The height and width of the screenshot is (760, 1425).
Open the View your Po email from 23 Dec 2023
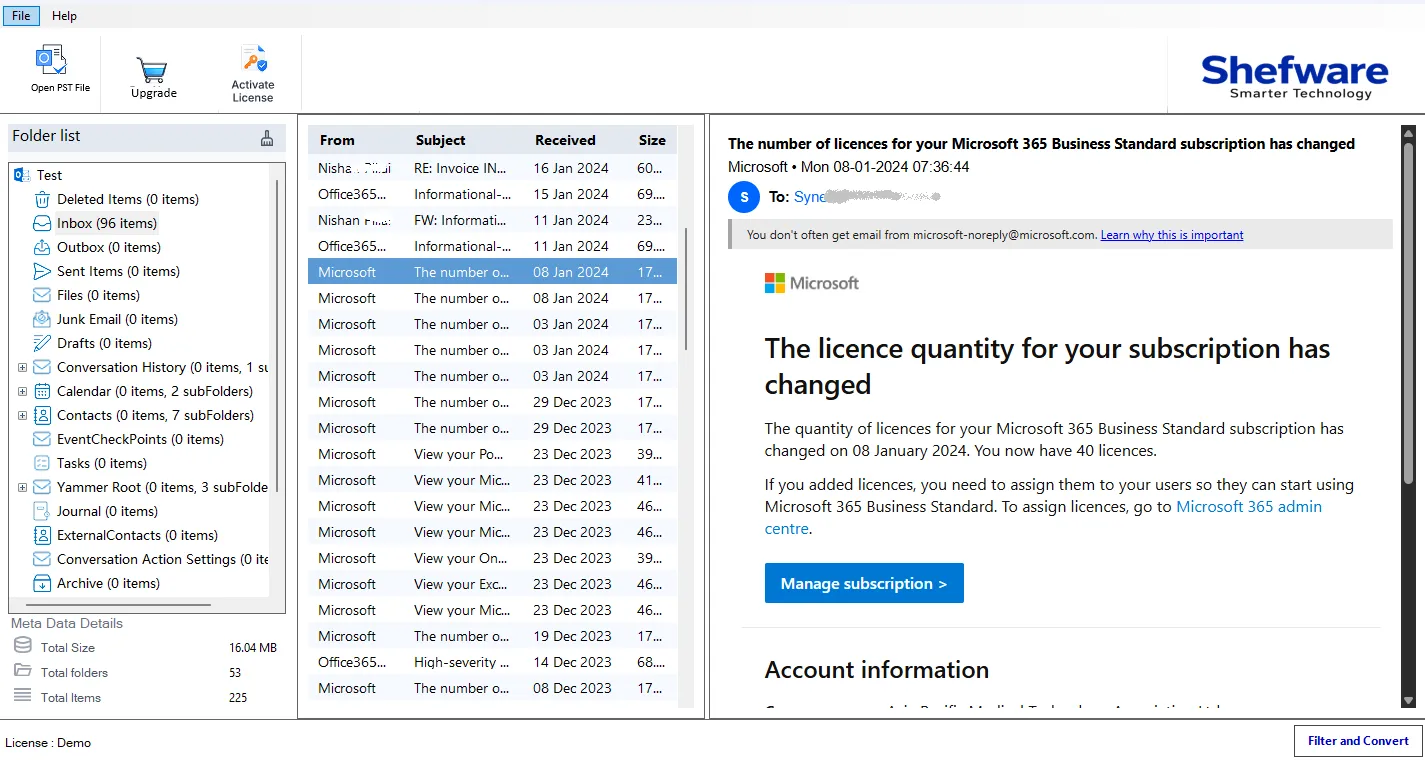click(492, 454)
